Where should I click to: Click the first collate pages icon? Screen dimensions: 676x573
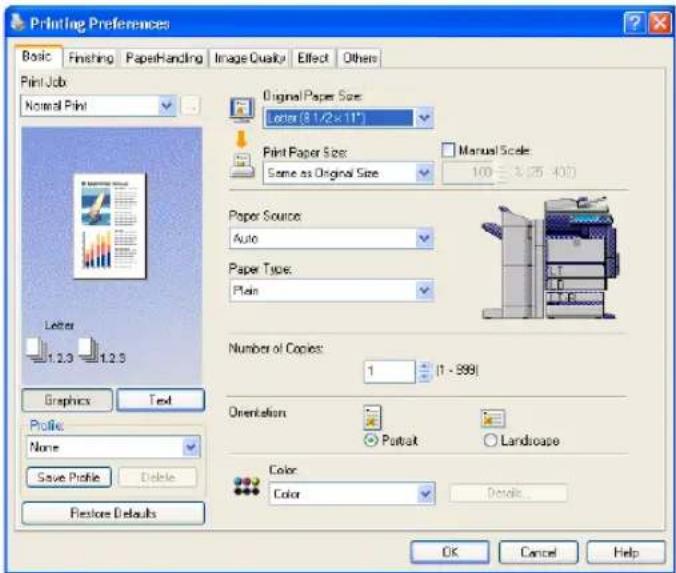37,350
